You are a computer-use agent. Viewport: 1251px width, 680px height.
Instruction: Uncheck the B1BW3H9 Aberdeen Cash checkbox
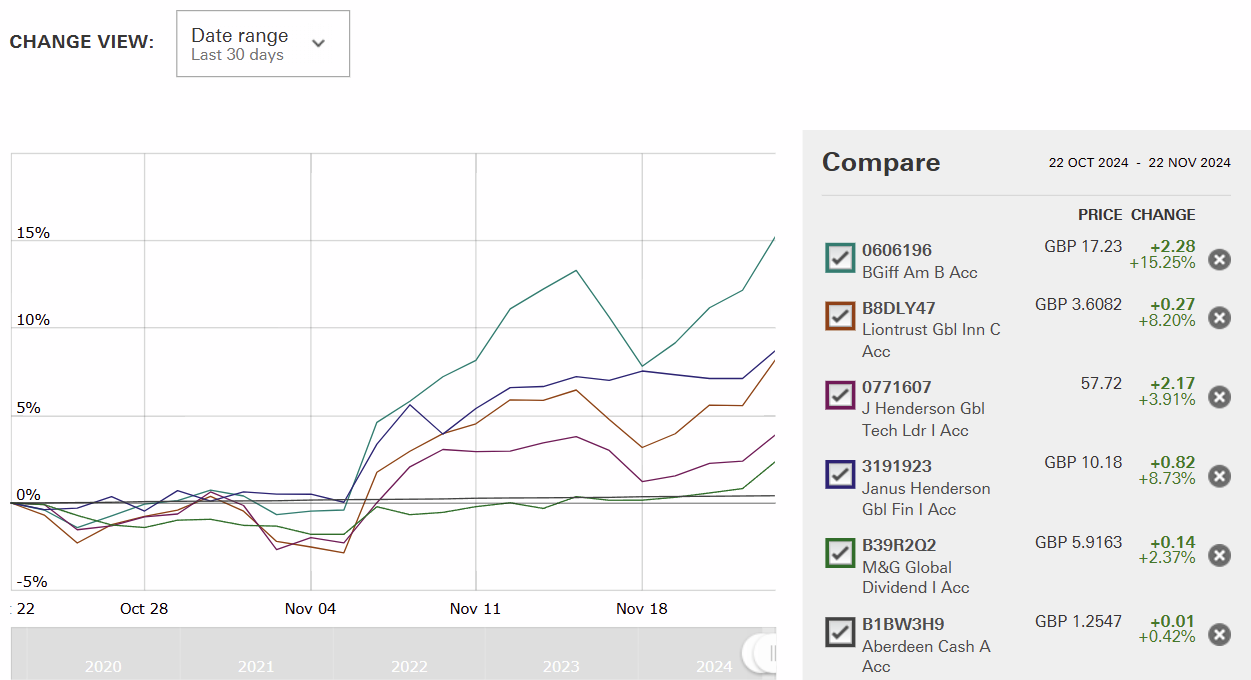pyautogui.click(x=840, y=631)
